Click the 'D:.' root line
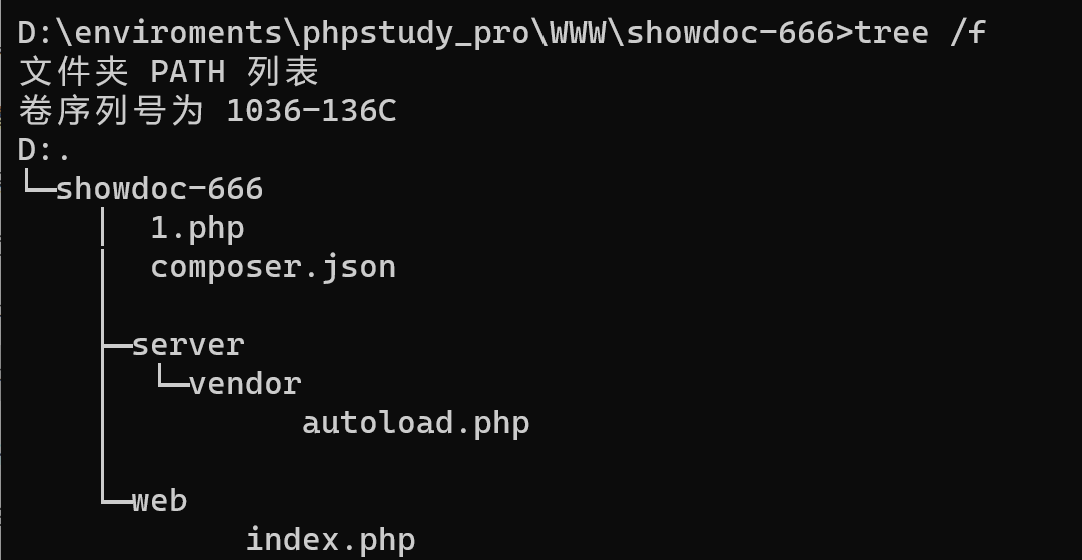The height and width of the screenshot is (560, 1082). coord(43,150)
